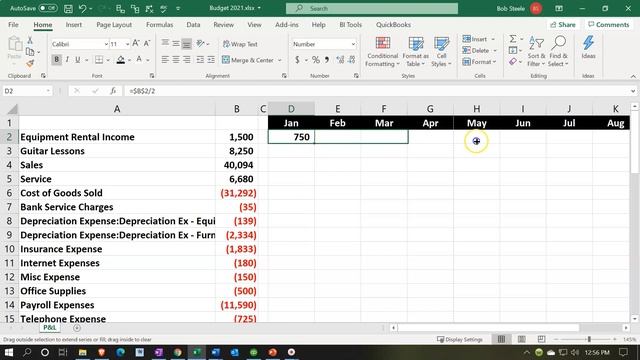Click Decrease Font Size icon
The width and height of the screenshot is (640, 360).
point(147,44)
